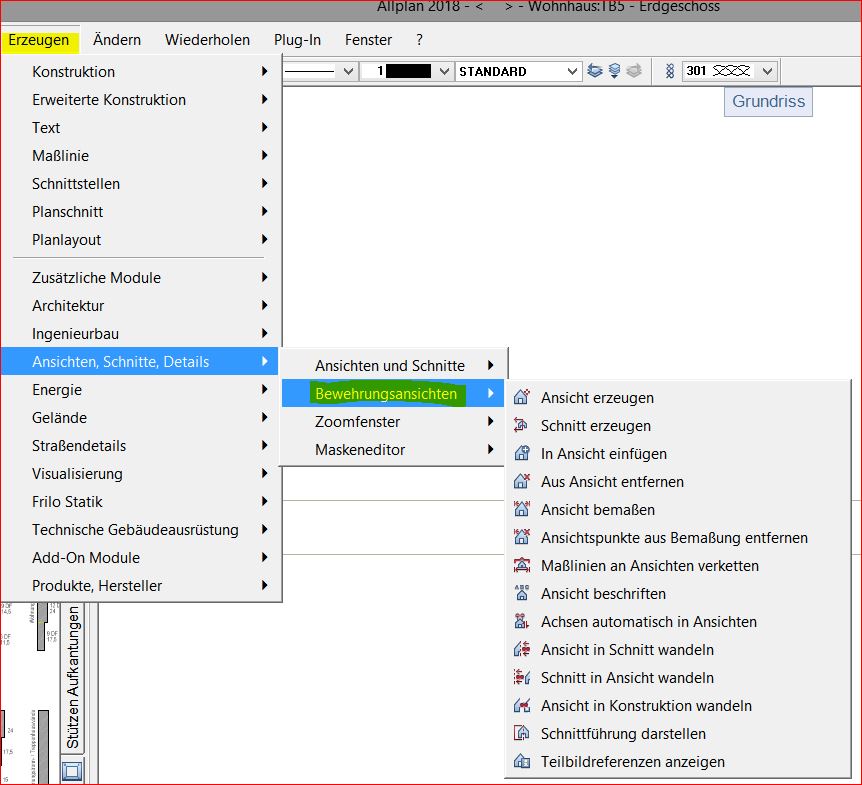The width and height of the screenshot is (862, 785).
Task: Open the line type dropdown
Action: 347,71
